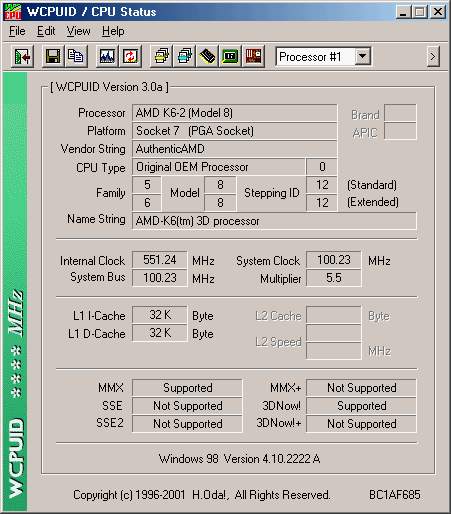This screenshot has height=514, width=451.
Task: Click the exit door toolbar icon
Action: [22, 57]
